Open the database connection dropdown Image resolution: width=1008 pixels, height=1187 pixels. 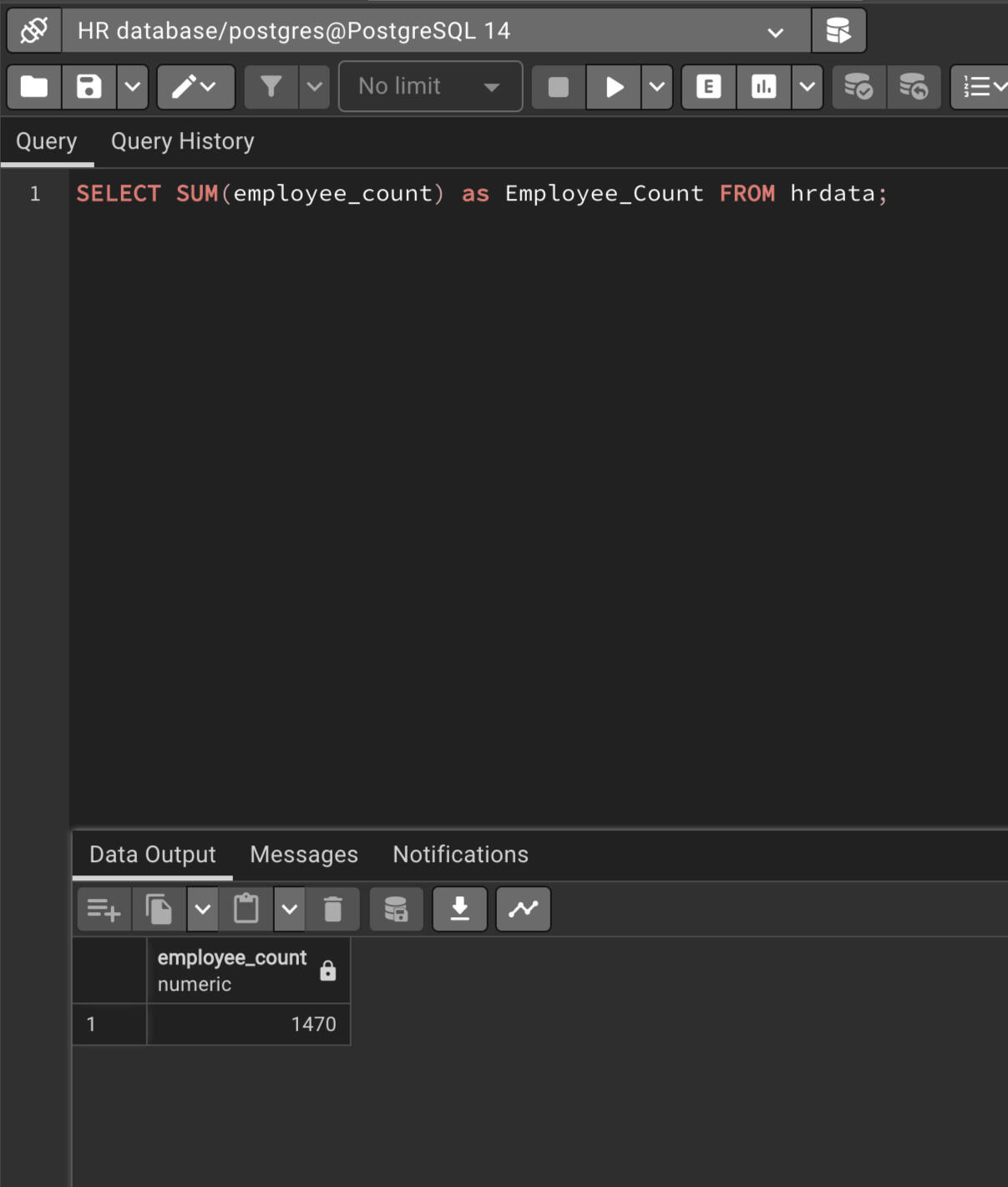[x=774, y=32]
